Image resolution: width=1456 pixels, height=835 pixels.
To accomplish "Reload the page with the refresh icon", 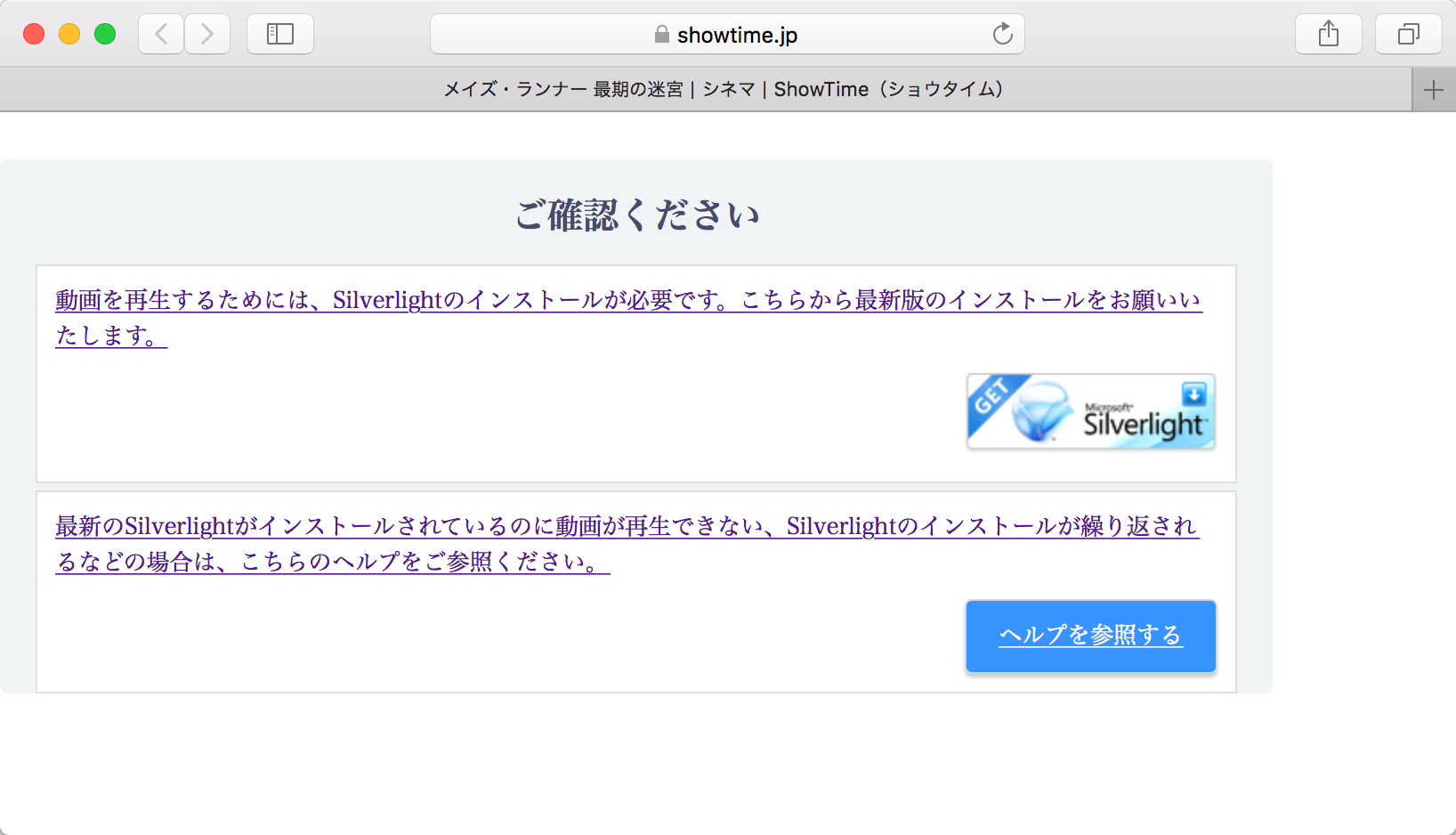I will click(1003, 34).
